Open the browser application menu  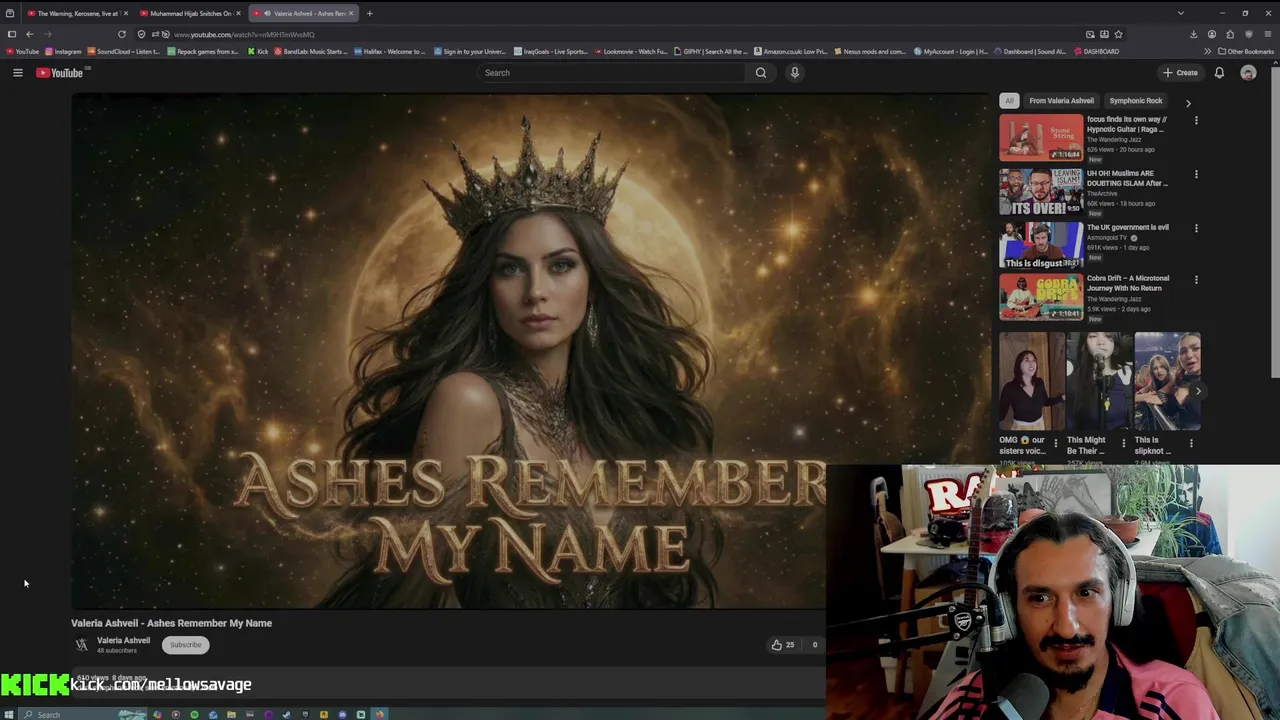1267,34
